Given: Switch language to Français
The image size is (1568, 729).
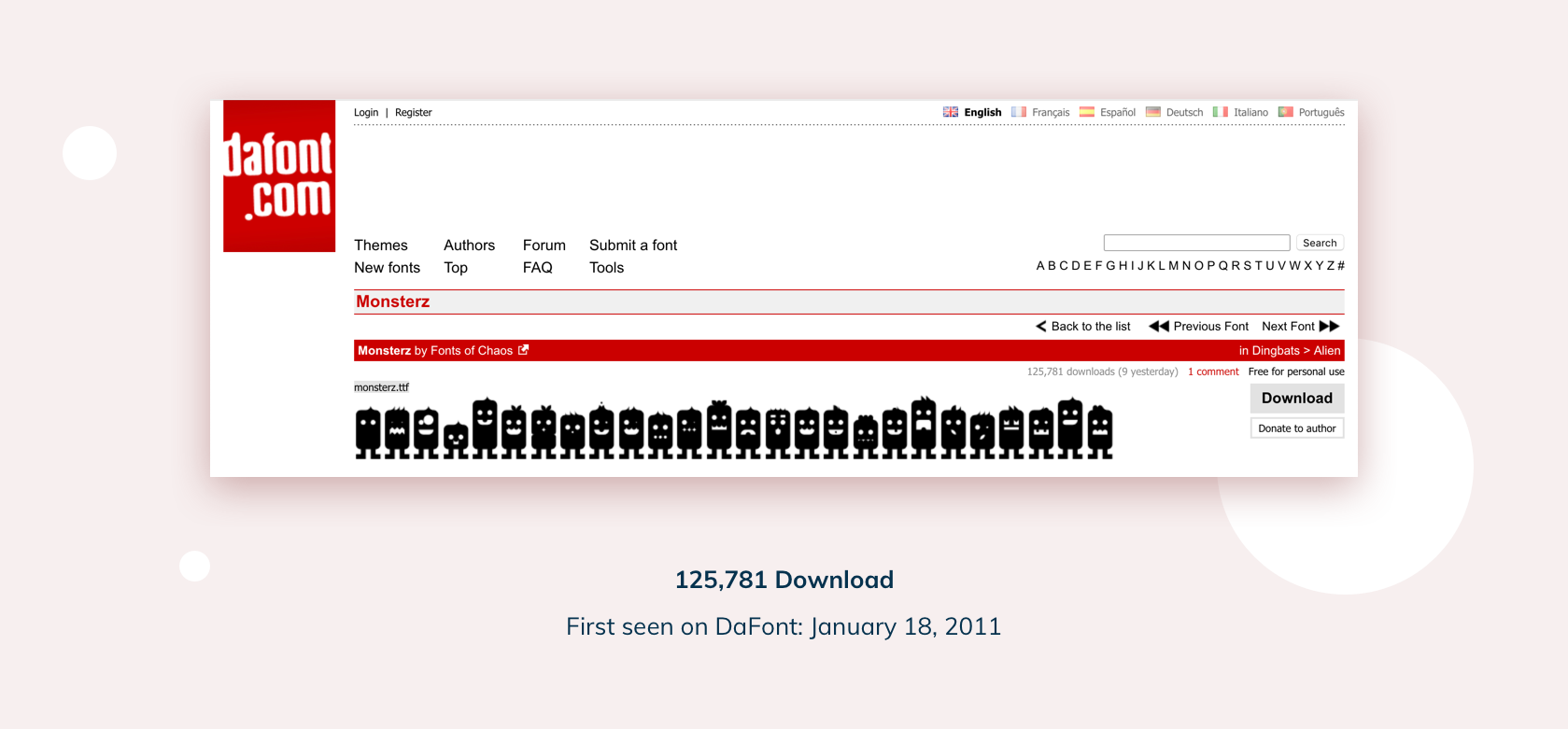Looking at the screenshot, I should click(x=1051, y=112).
